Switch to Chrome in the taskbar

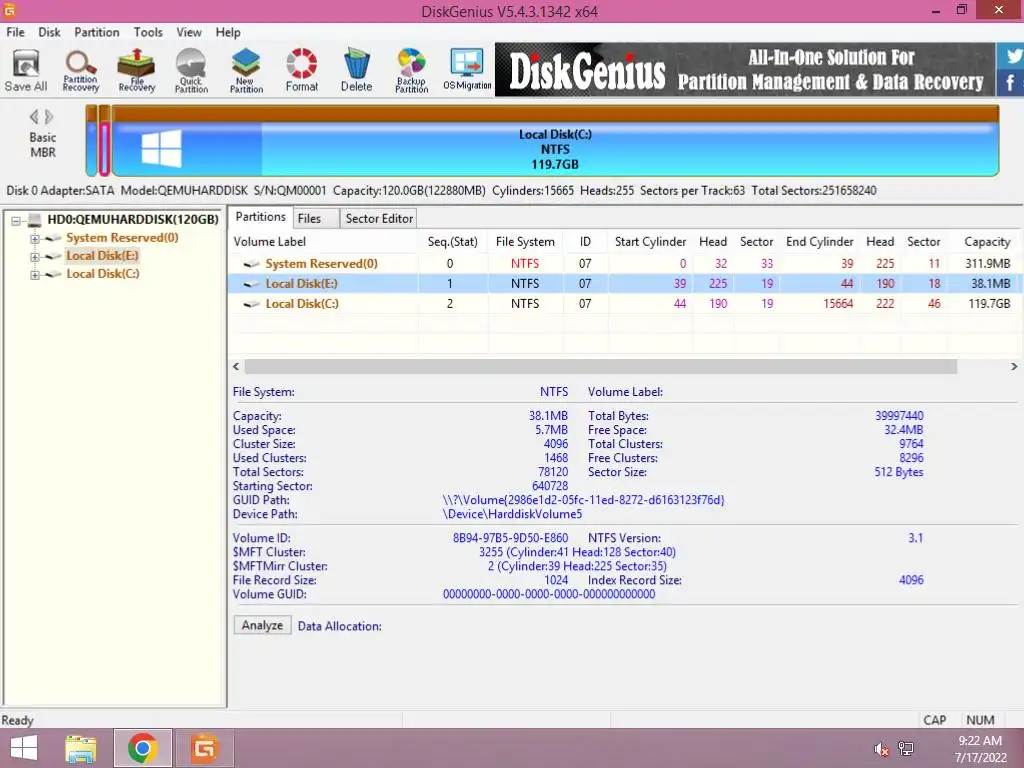point(142,748)
